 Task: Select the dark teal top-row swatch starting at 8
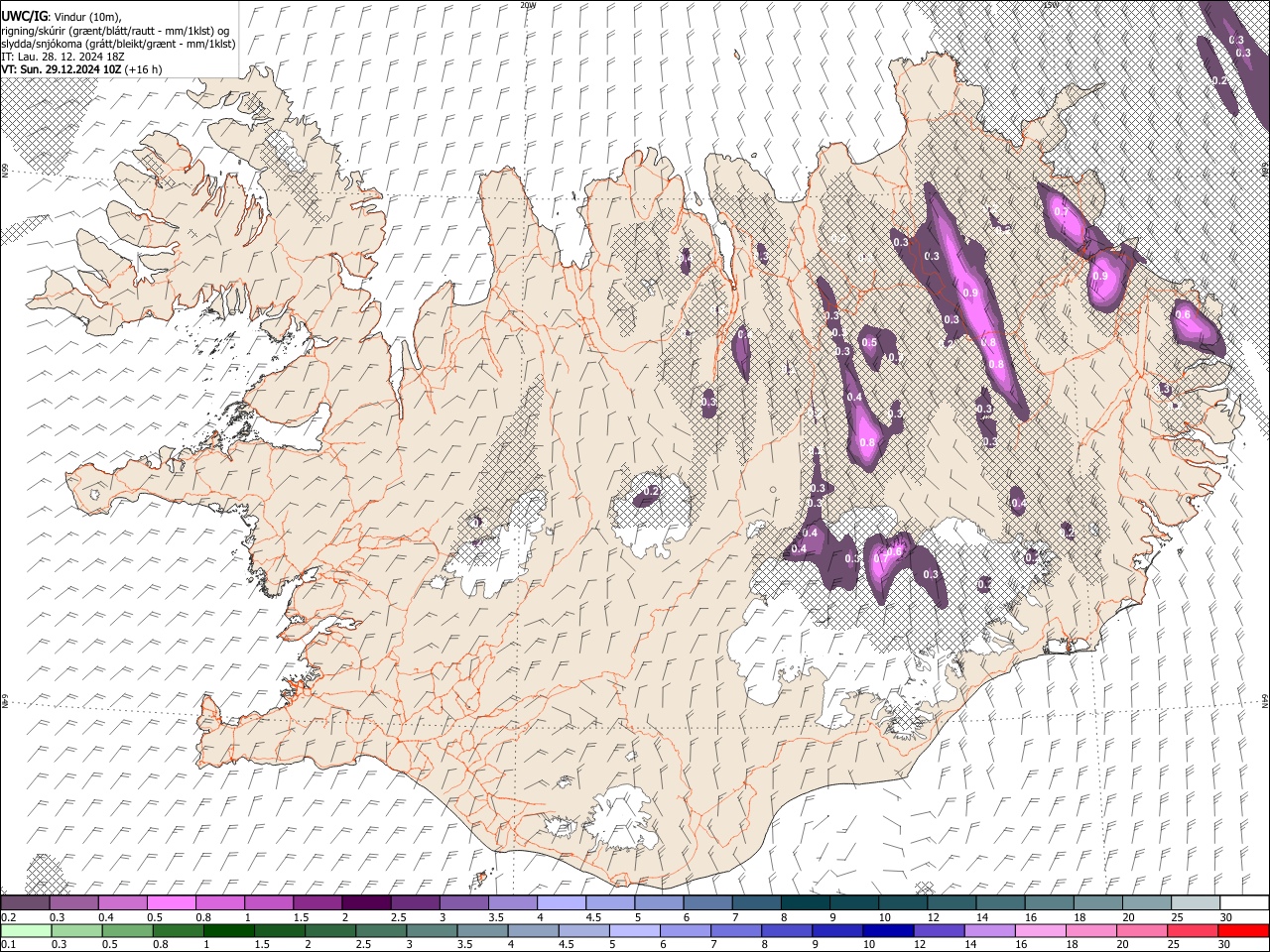pyautogui.click(x=806, y=902)
